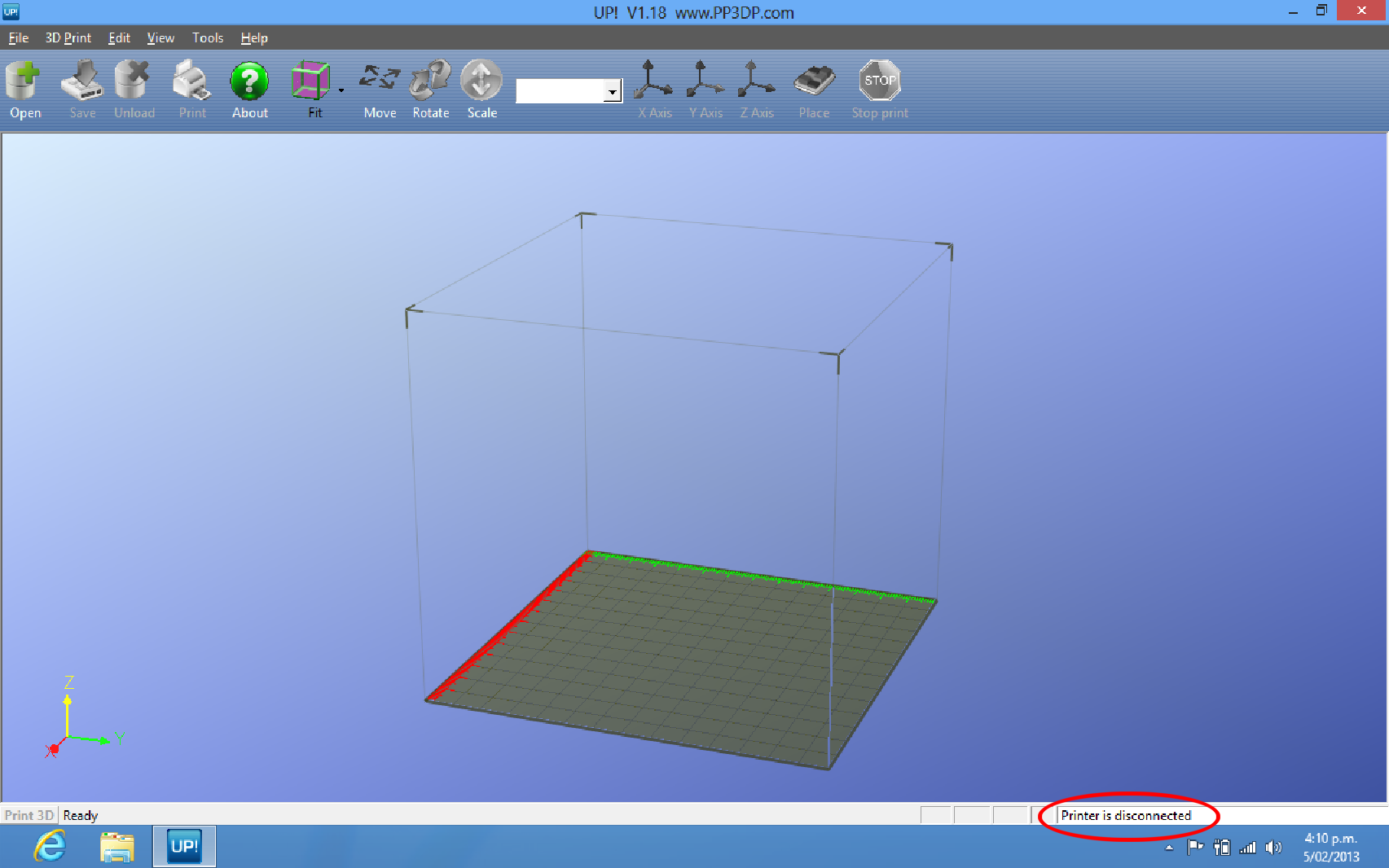Screen dimensions: 1389x868
Task: Choose the Z Axis icon
Action: coord(756,81)
